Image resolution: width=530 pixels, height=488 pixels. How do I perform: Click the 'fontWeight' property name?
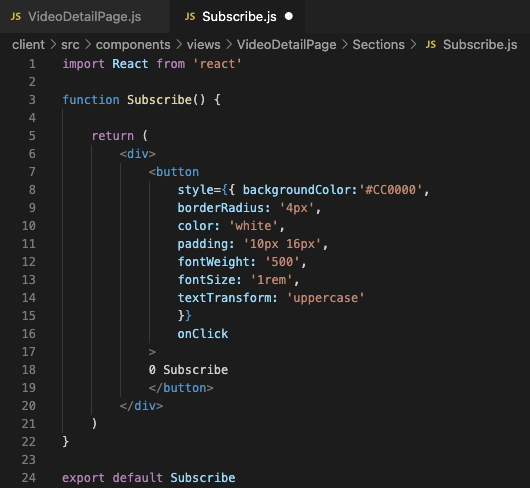214,262
